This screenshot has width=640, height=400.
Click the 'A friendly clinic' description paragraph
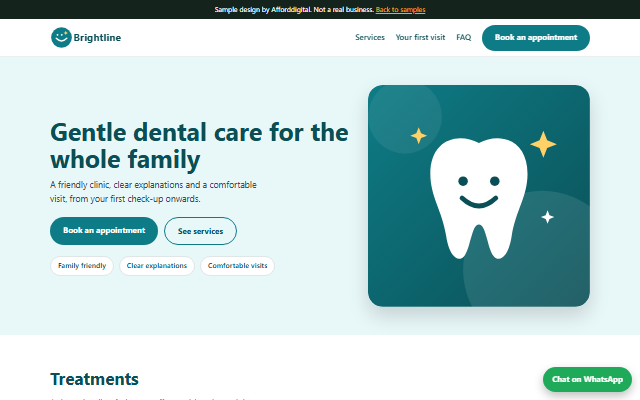(x=153, y=192)
